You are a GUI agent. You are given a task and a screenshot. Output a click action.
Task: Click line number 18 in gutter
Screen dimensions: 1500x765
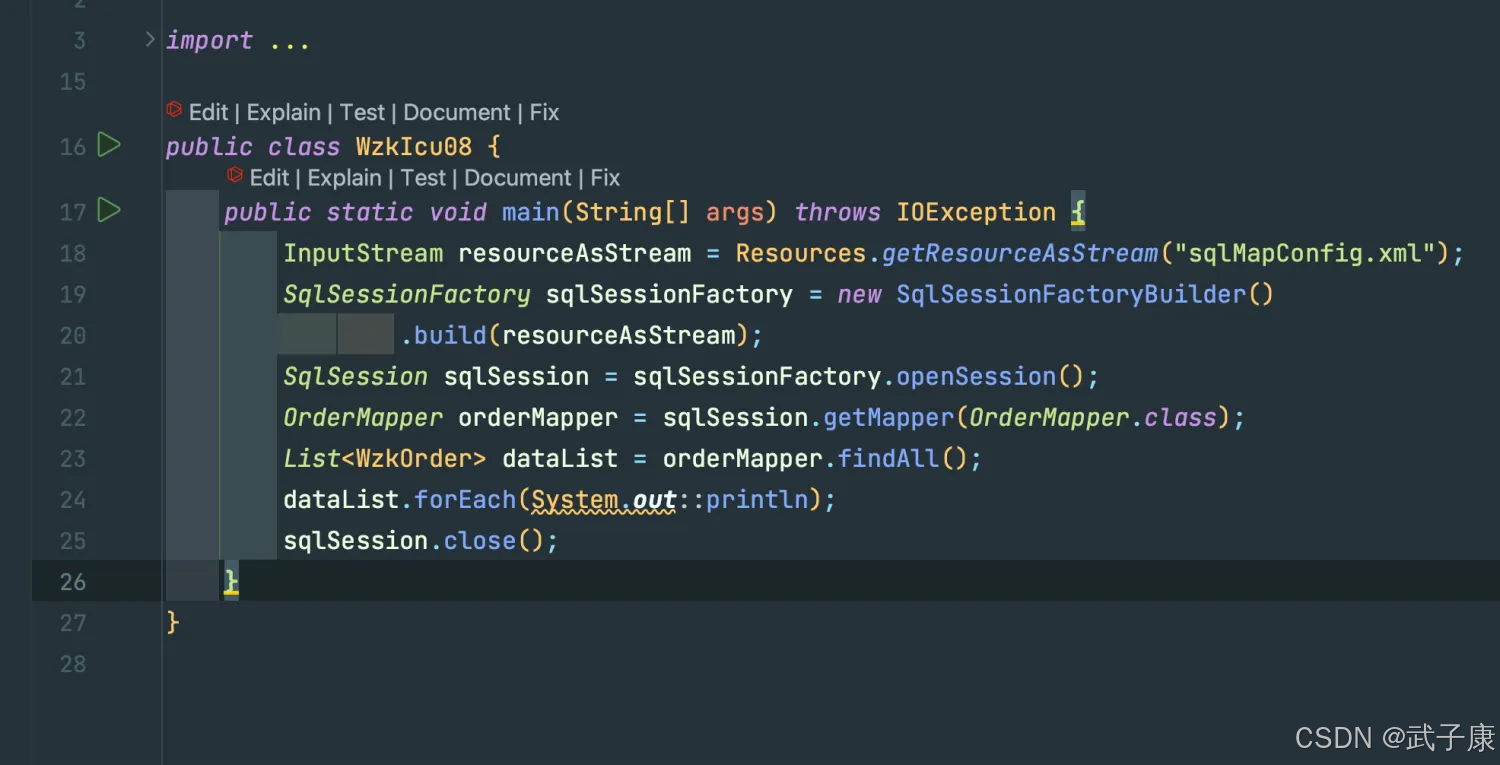click(73, 253)
